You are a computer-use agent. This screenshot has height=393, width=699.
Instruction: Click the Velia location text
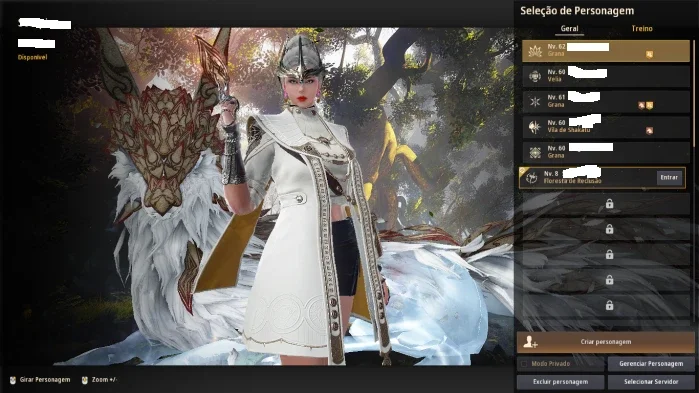pyautogui.click(x=554, y=79)
